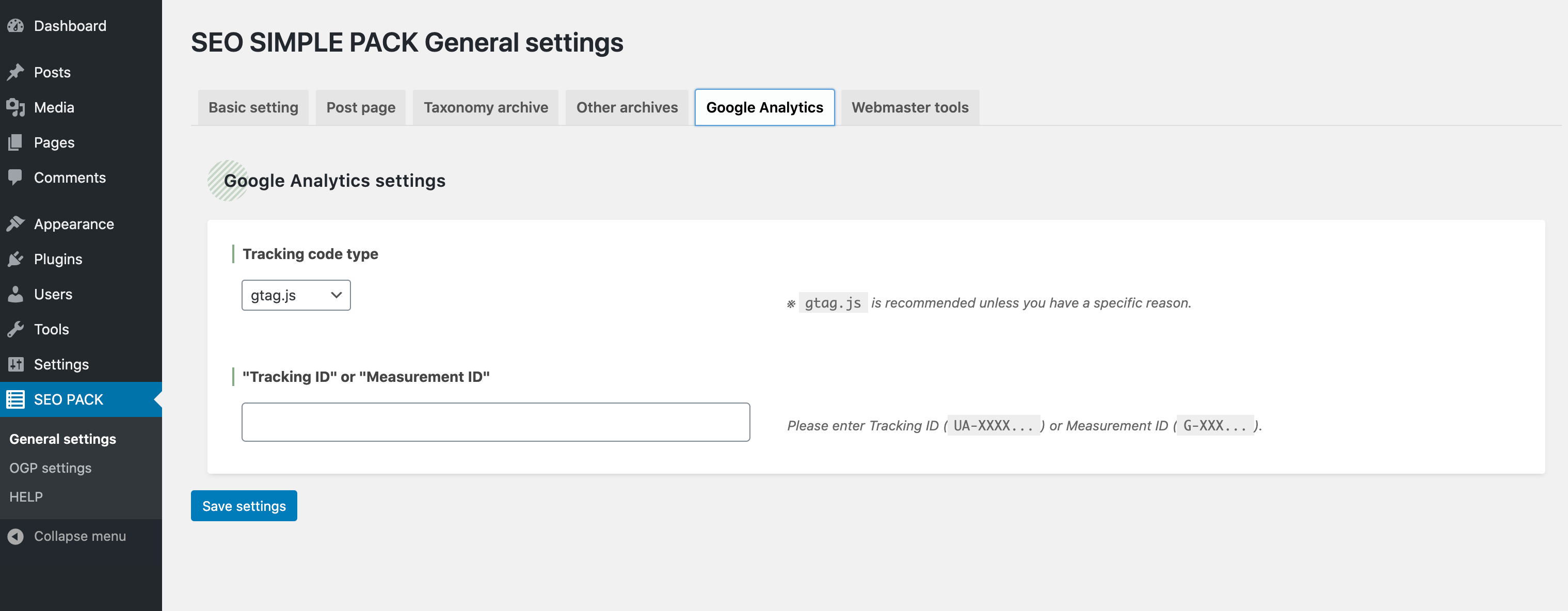This screenshot has height=611, width=1568.
Task: Open the Pages menu label
Action: coord(54,142)
